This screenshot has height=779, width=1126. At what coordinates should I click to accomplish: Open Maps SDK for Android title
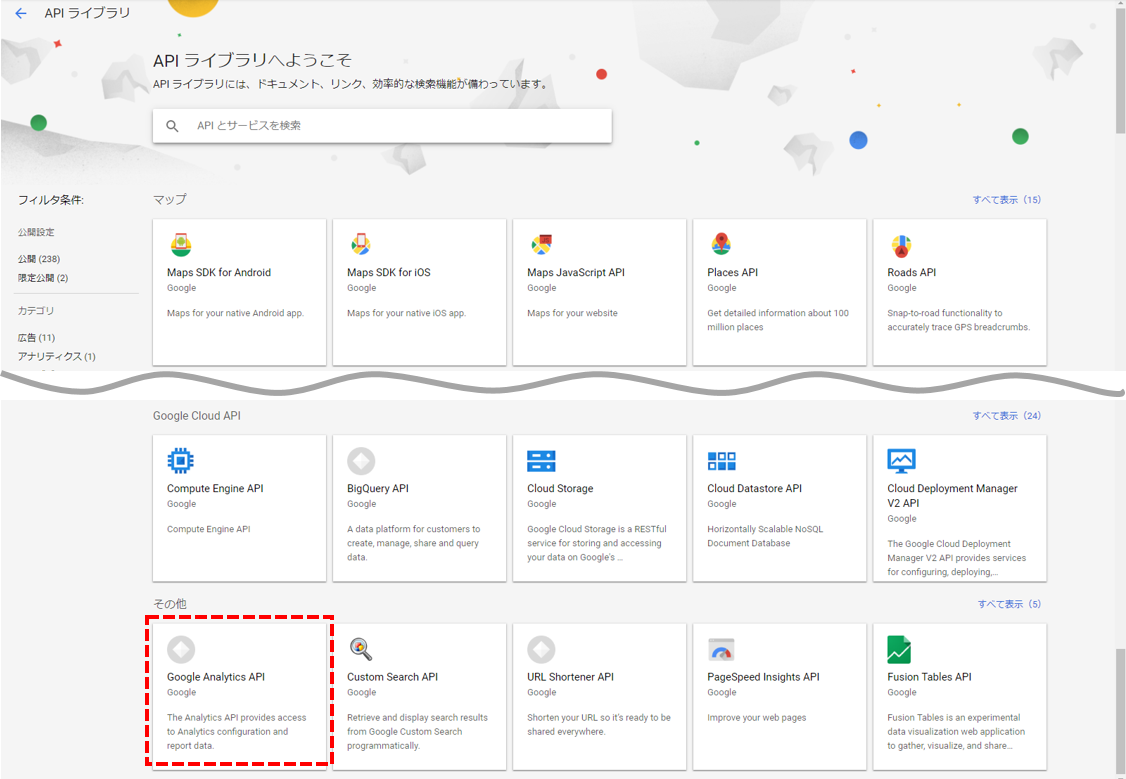click(x=219, y=272)
